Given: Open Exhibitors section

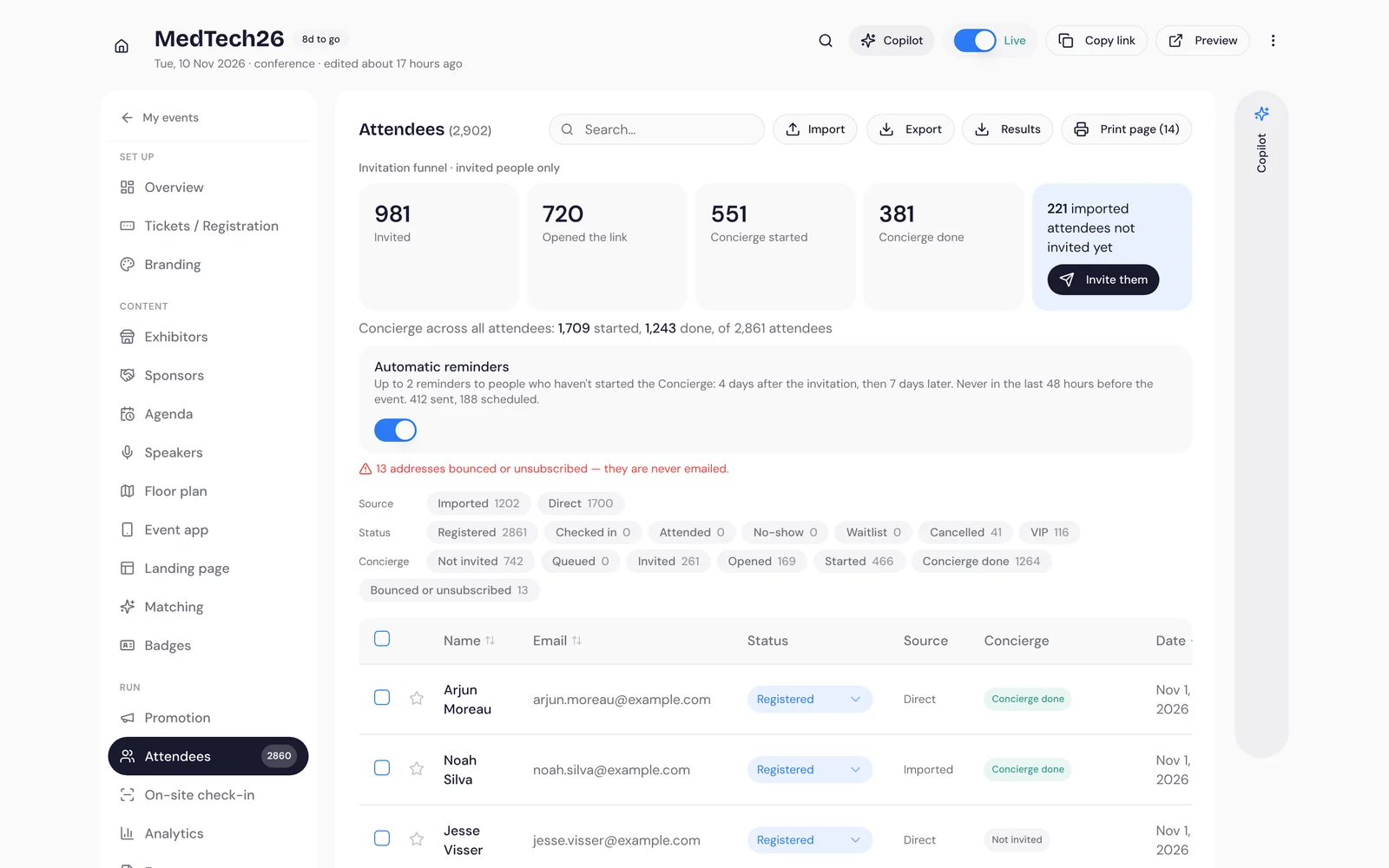Looking at the screenshot, I should point(208,337).
